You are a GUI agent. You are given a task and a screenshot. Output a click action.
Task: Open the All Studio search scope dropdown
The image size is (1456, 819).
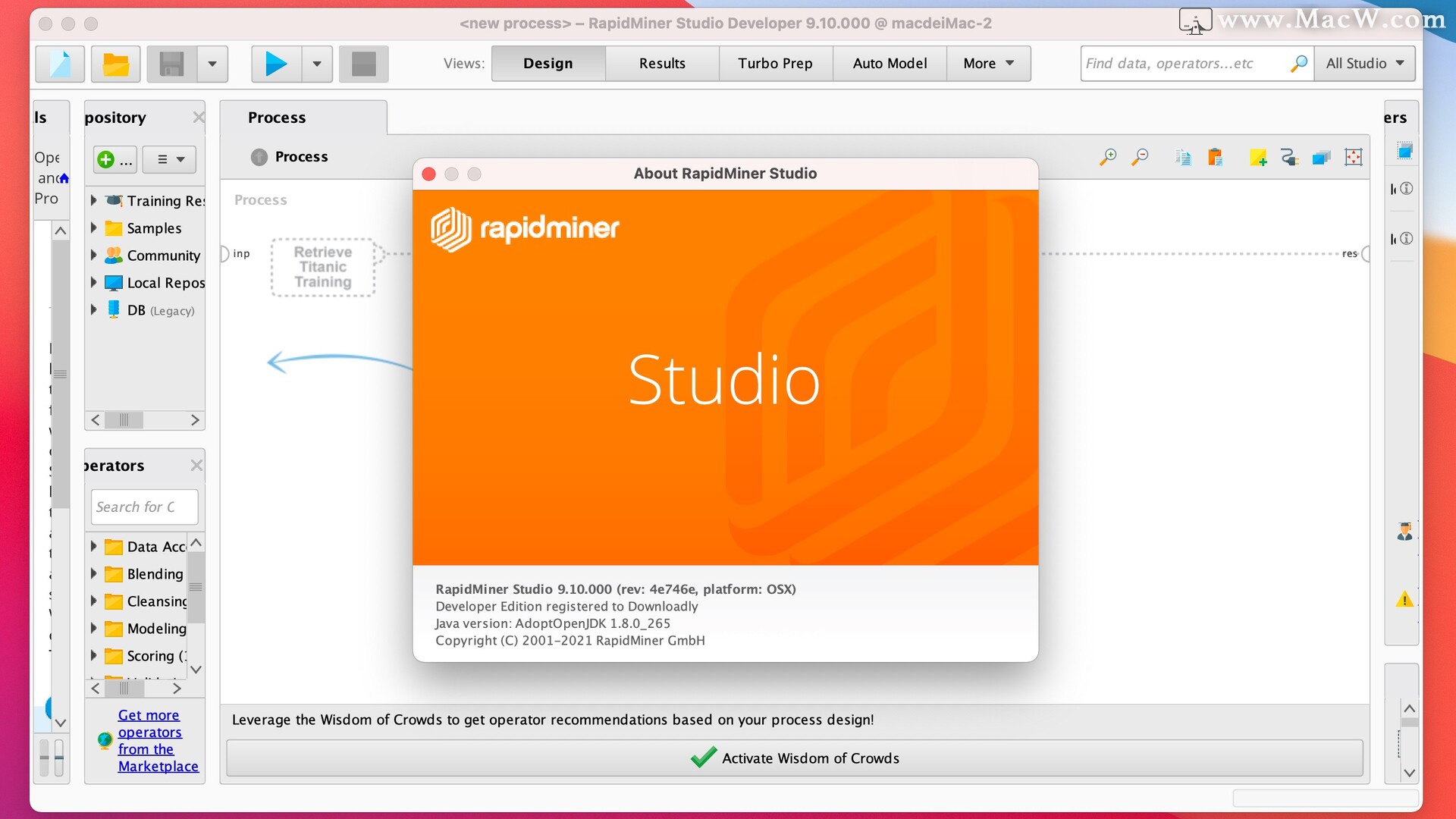click(1364, 64)
